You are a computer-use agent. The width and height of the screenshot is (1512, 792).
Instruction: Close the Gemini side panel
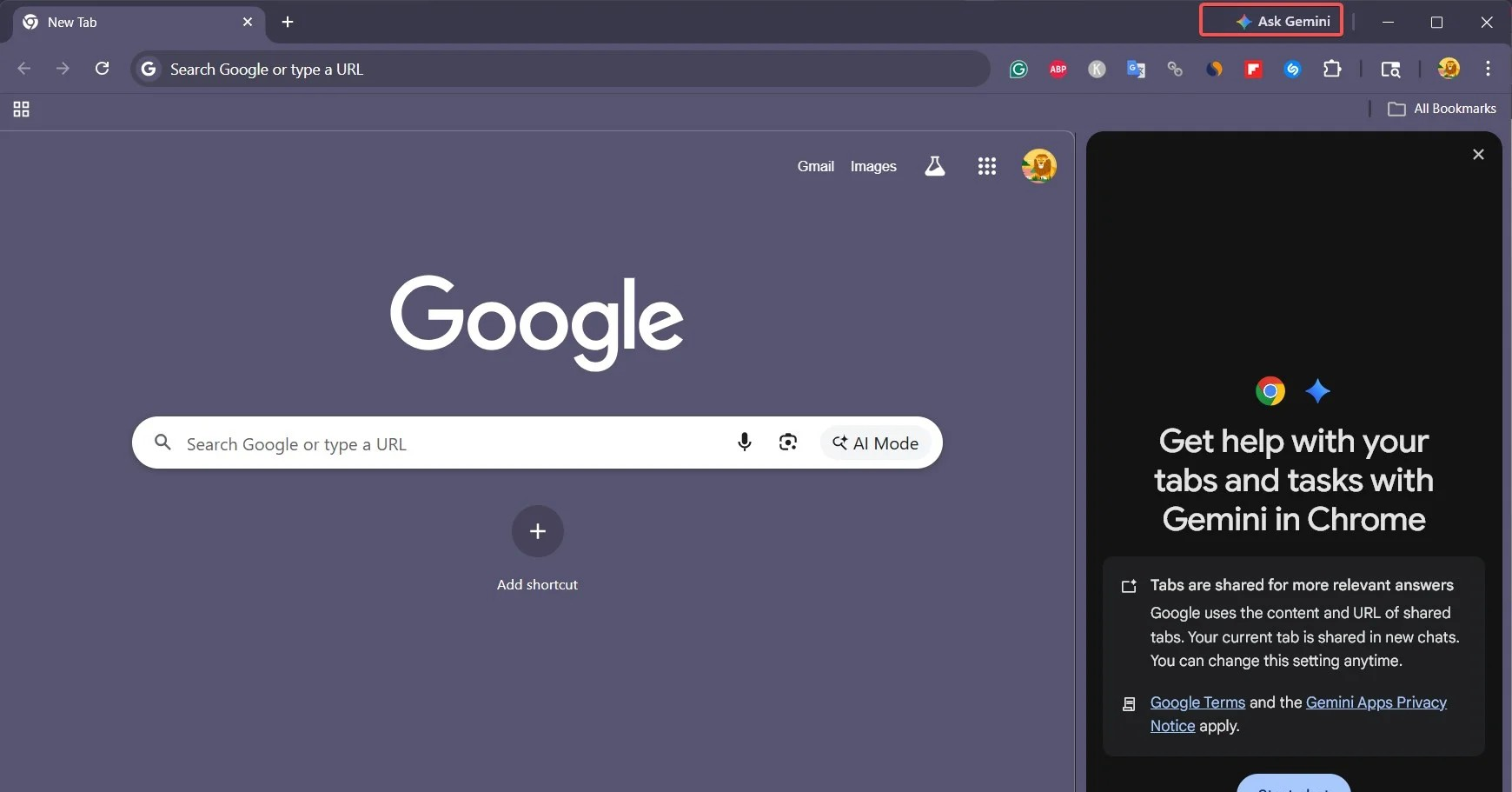coord(1477,154)
